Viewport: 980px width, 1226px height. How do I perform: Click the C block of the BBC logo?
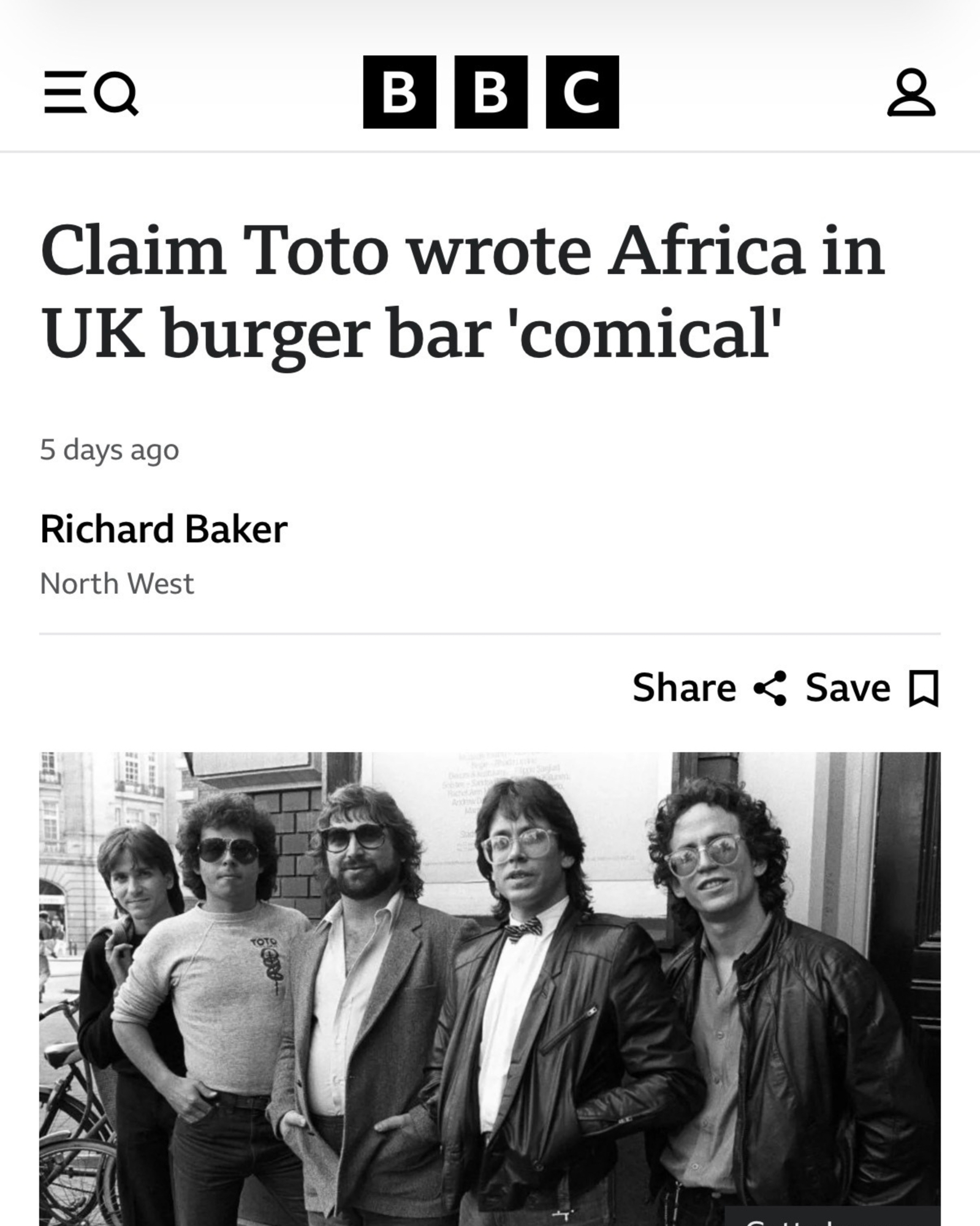(x=582, y=92)
